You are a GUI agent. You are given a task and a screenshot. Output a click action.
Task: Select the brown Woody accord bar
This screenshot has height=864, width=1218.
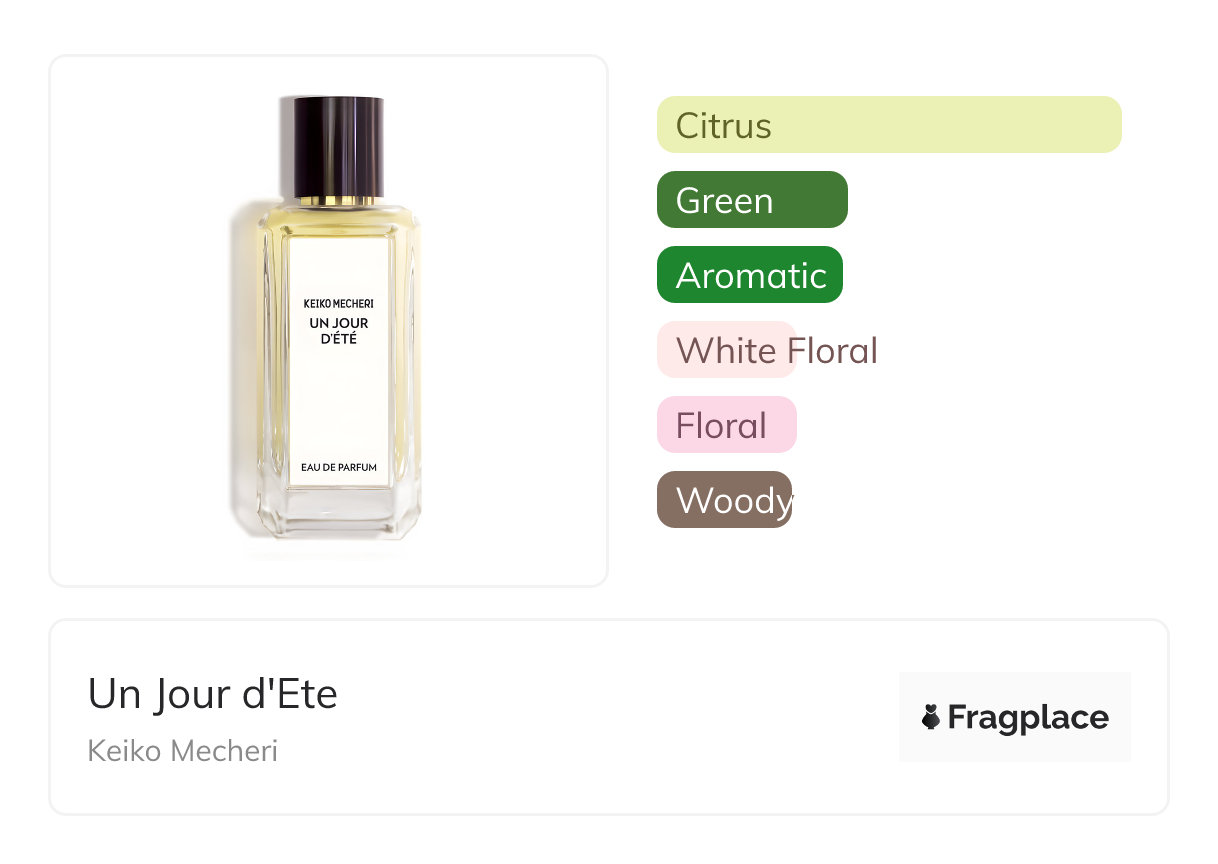coord(724,500)
